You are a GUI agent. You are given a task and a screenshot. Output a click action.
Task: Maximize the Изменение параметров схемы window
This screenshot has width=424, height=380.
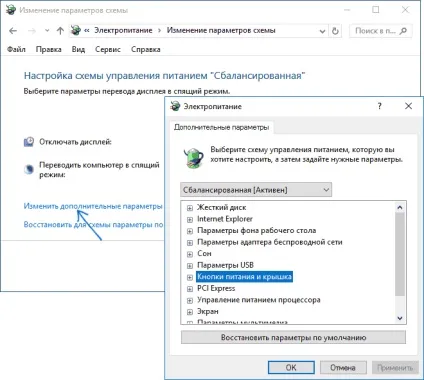(x=376, y=10)
